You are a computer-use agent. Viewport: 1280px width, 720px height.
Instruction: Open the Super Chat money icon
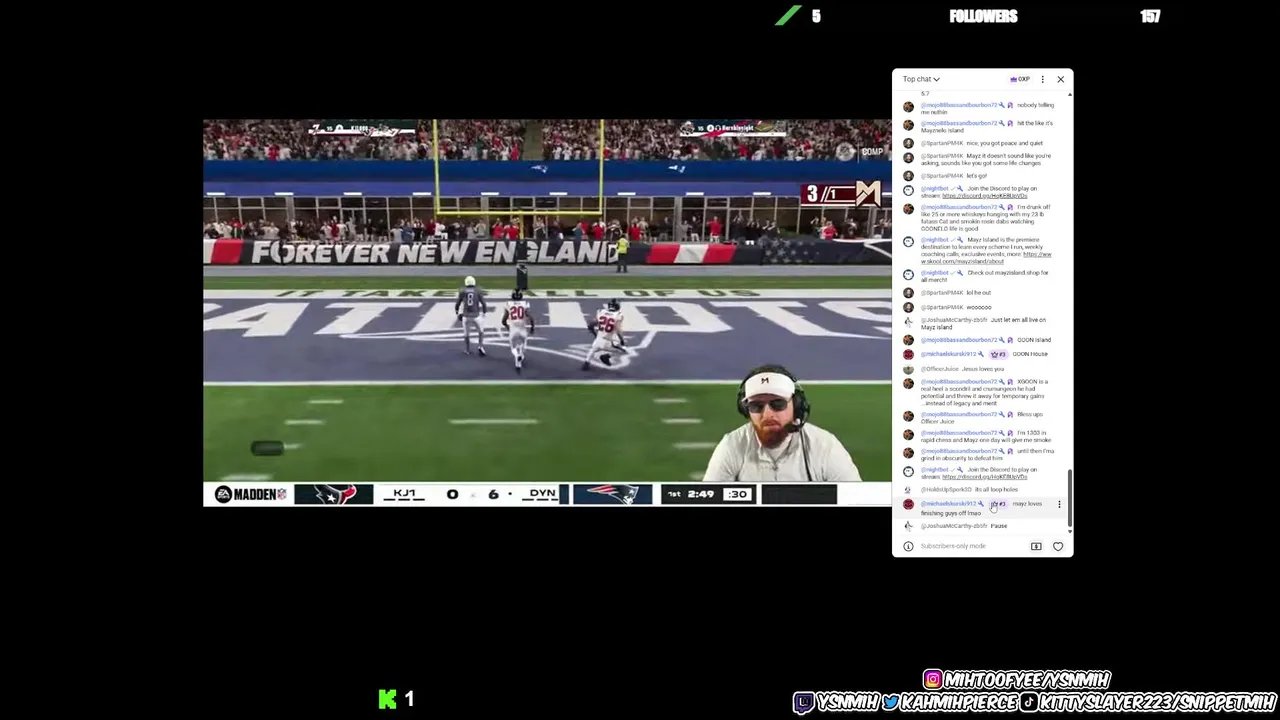1036,546
